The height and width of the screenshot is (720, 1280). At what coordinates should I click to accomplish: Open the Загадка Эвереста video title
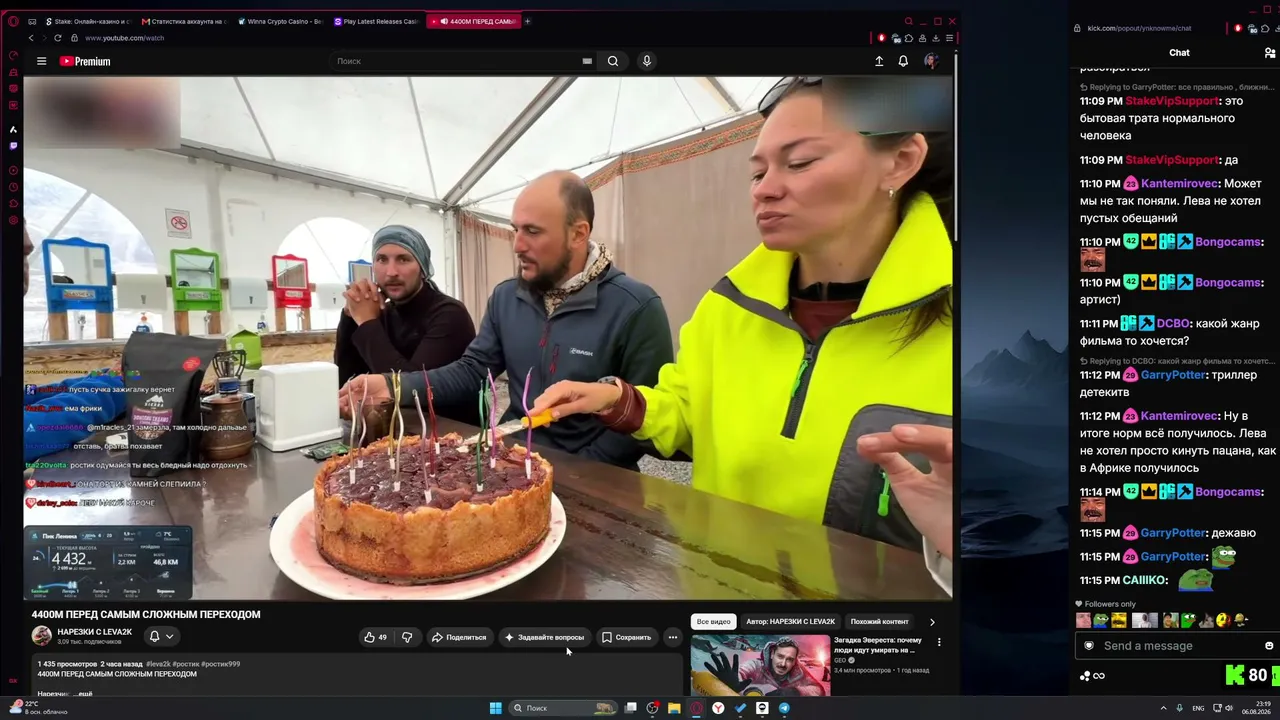click(878, 644)
